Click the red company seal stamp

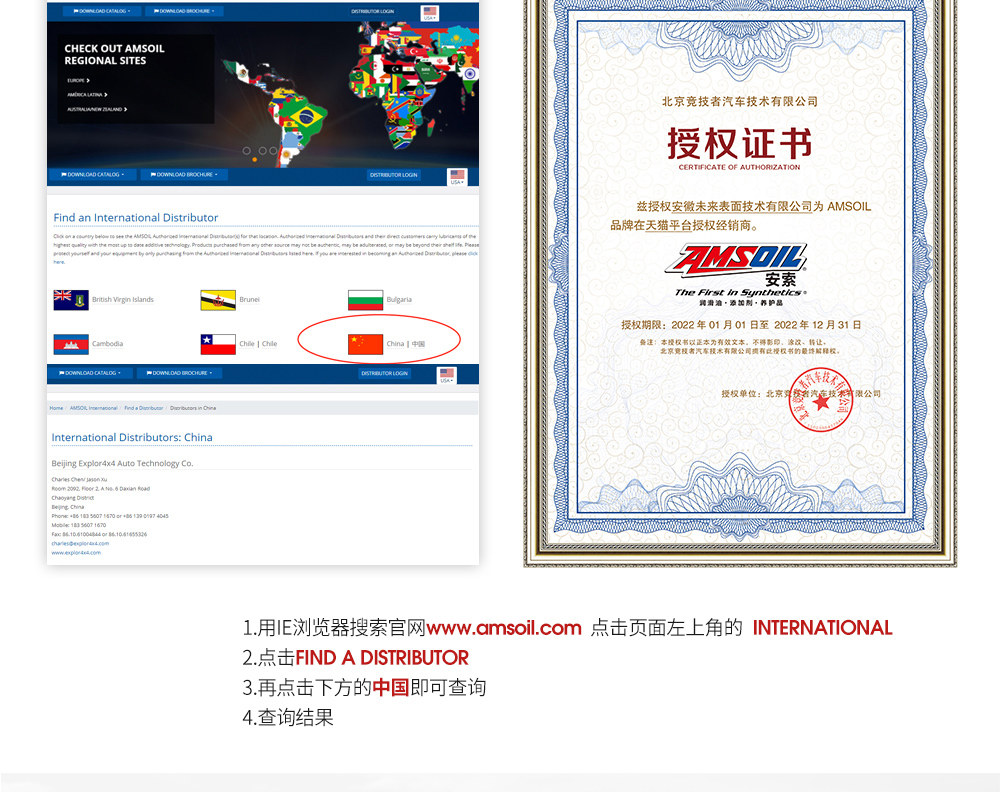click(820, 400)
